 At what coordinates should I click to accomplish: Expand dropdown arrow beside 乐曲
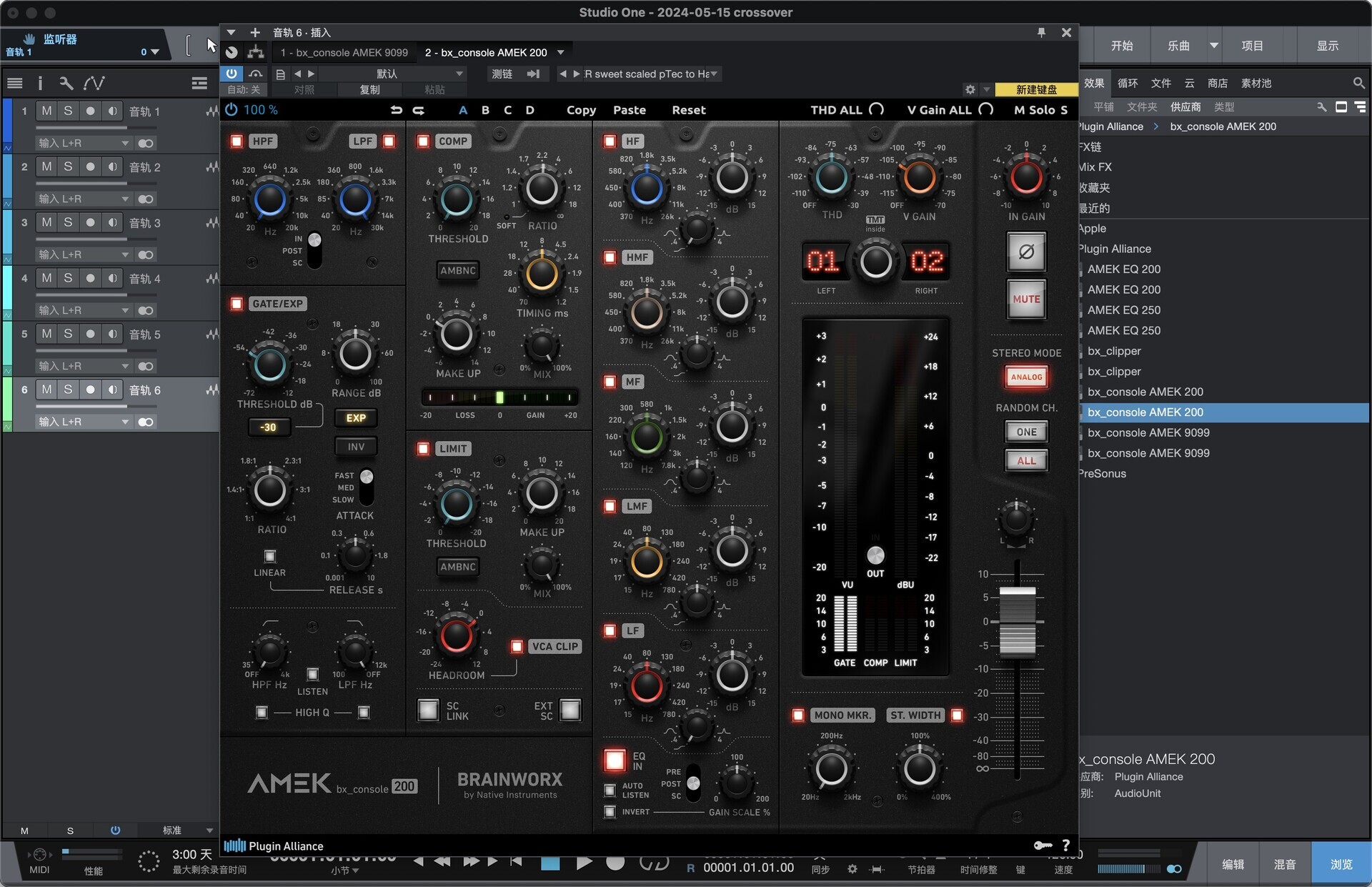[x=1213, y=46]
